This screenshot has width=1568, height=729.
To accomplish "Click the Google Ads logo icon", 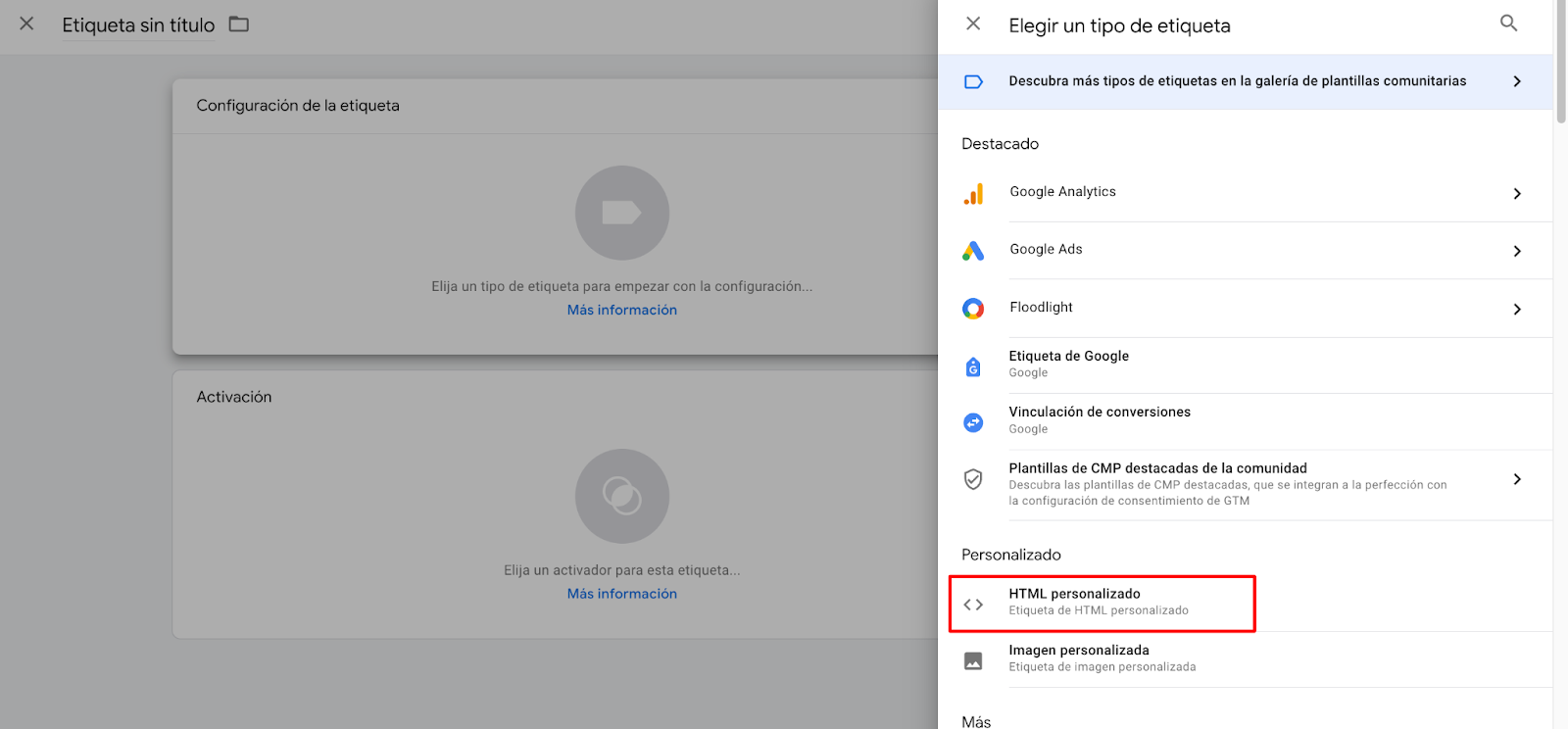I will click(x=973, y=251).
